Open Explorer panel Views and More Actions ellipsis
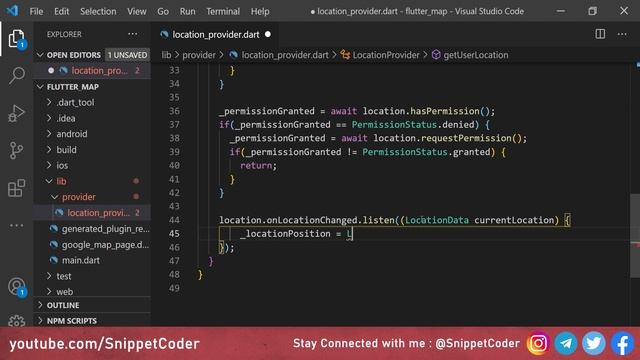 click(x=133, y=34)
